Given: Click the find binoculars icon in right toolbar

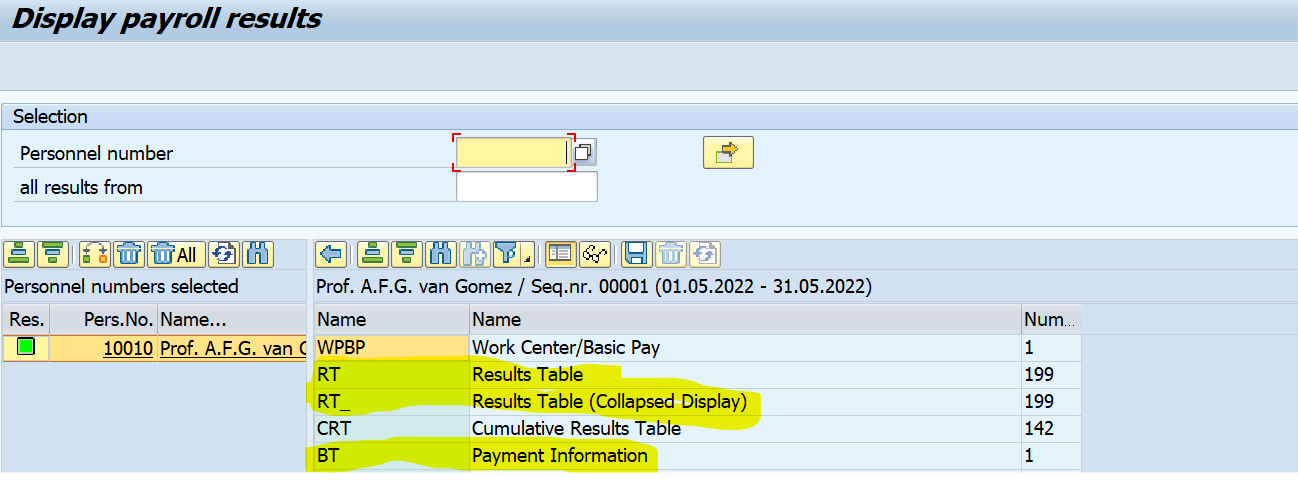Looking at the screenshot, I should pos(439,254).
